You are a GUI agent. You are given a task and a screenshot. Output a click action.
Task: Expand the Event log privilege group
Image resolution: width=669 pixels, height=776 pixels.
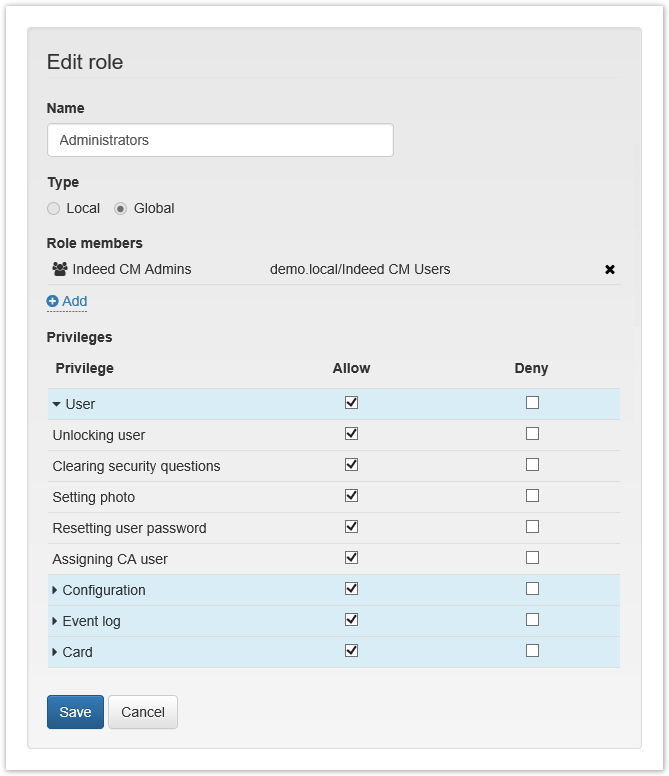pyautogui.click(x=56, y=621)
